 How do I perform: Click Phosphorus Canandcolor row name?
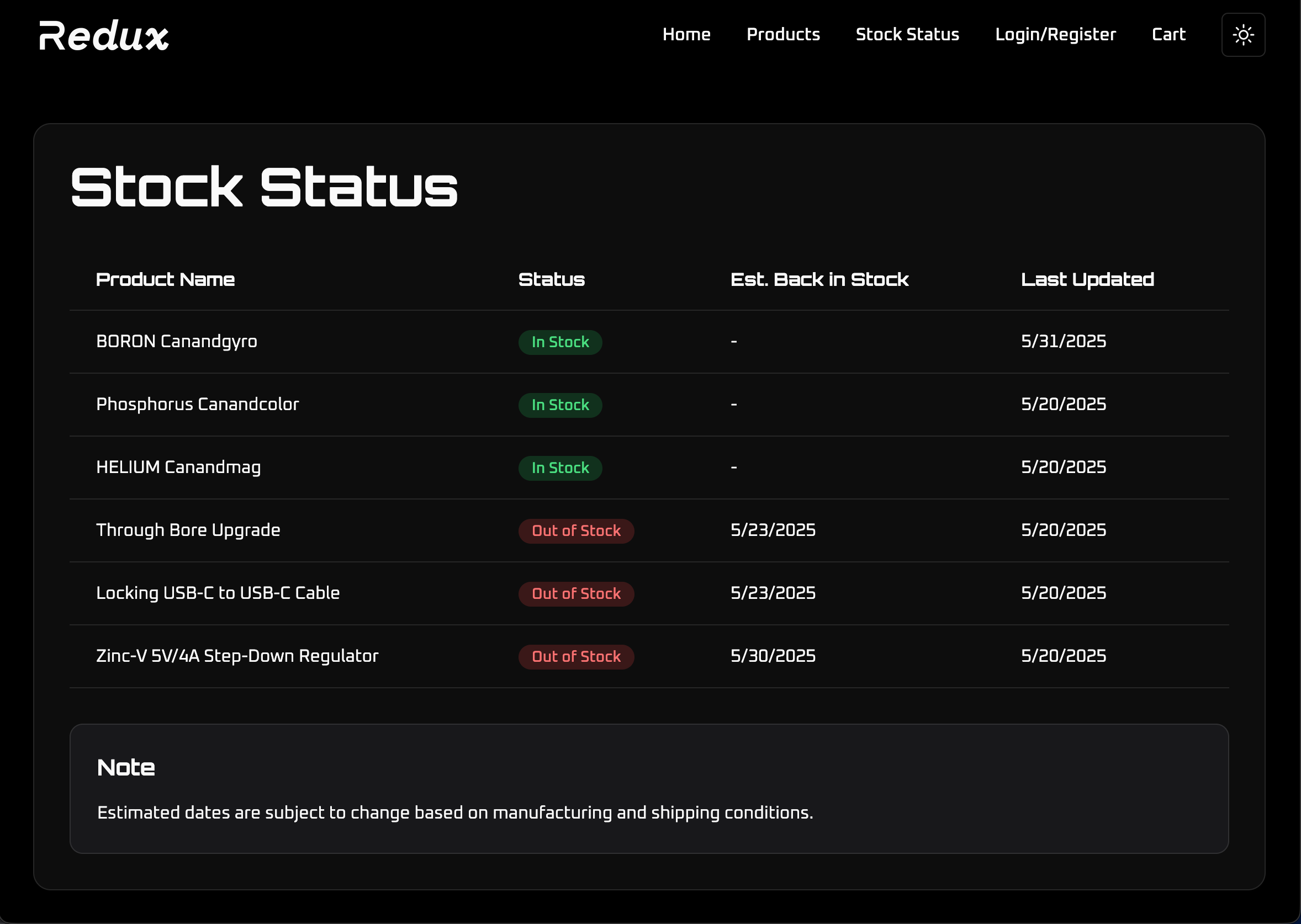pos(197,404)
